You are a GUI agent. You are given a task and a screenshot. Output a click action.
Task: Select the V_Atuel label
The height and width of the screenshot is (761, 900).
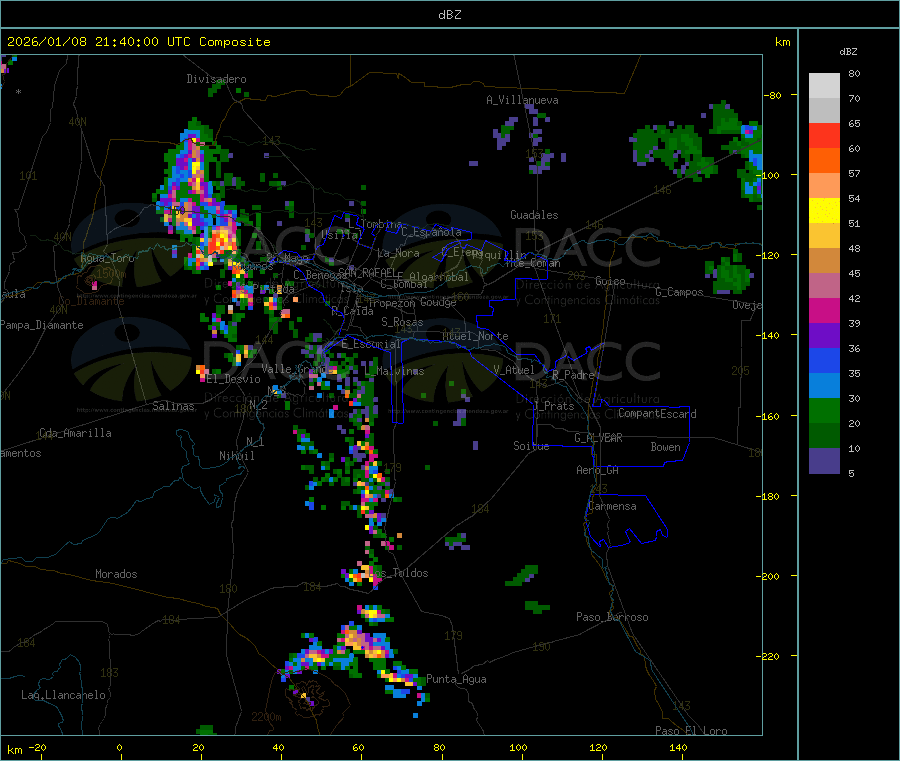tap(514, 370)
